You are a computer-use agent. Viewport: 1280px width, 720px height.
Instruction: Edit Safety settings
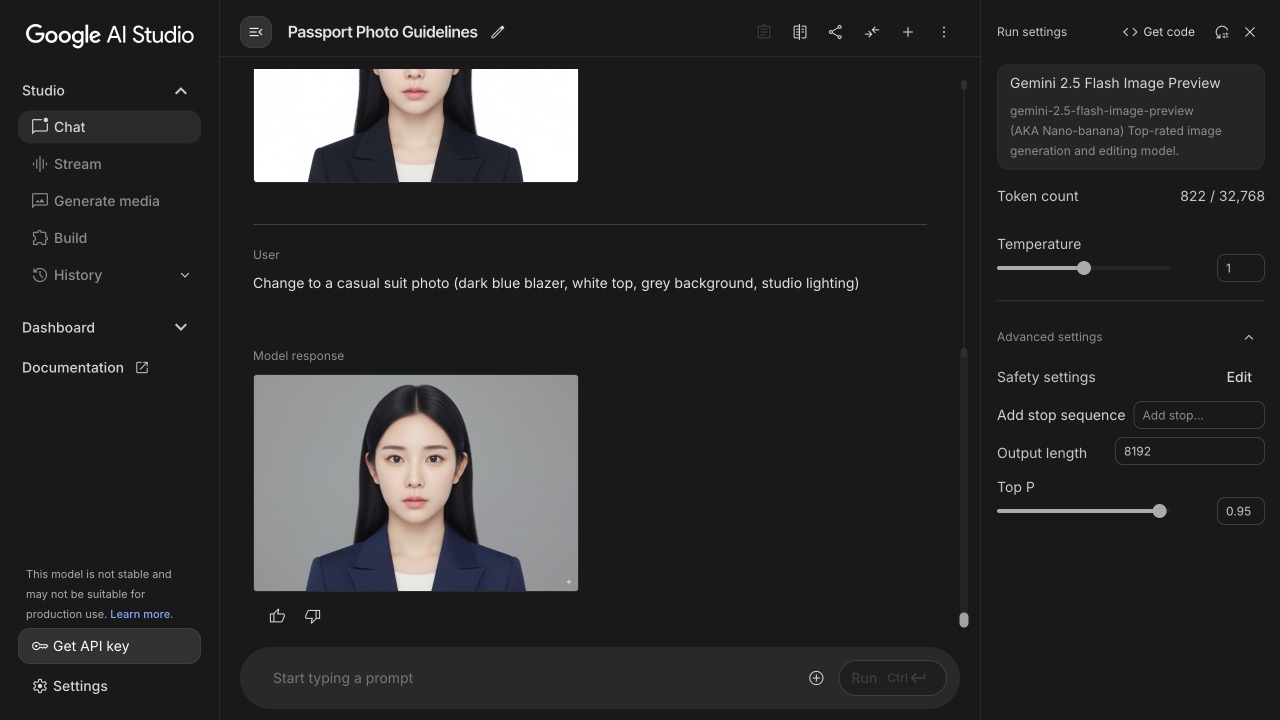(1239, 377)
